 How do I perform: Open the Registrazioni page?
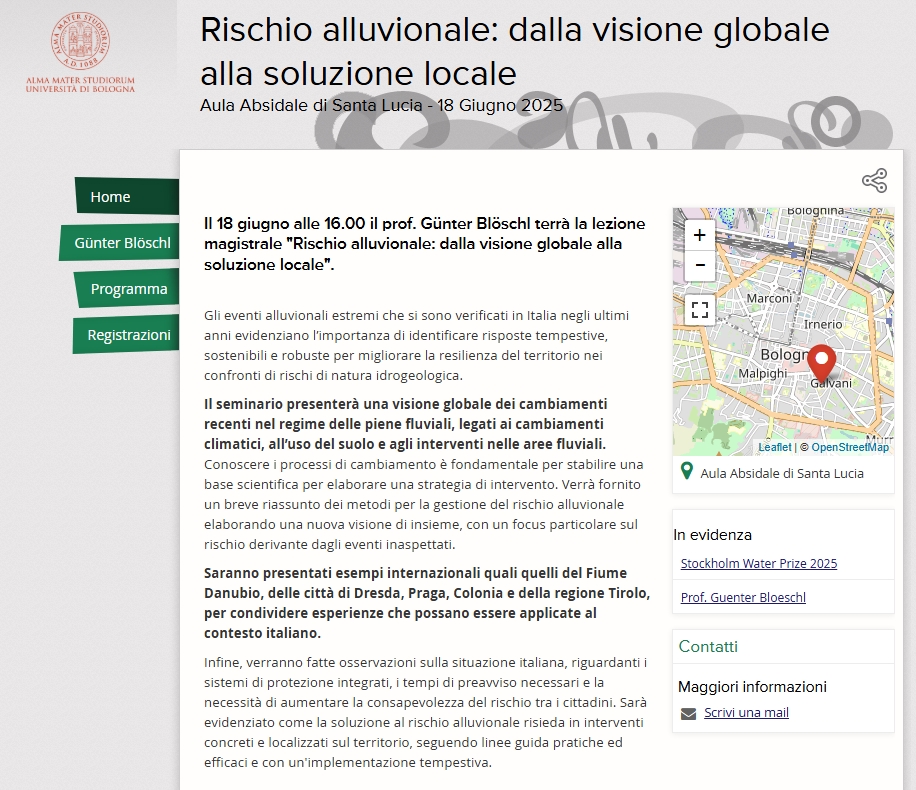(126, 335)
